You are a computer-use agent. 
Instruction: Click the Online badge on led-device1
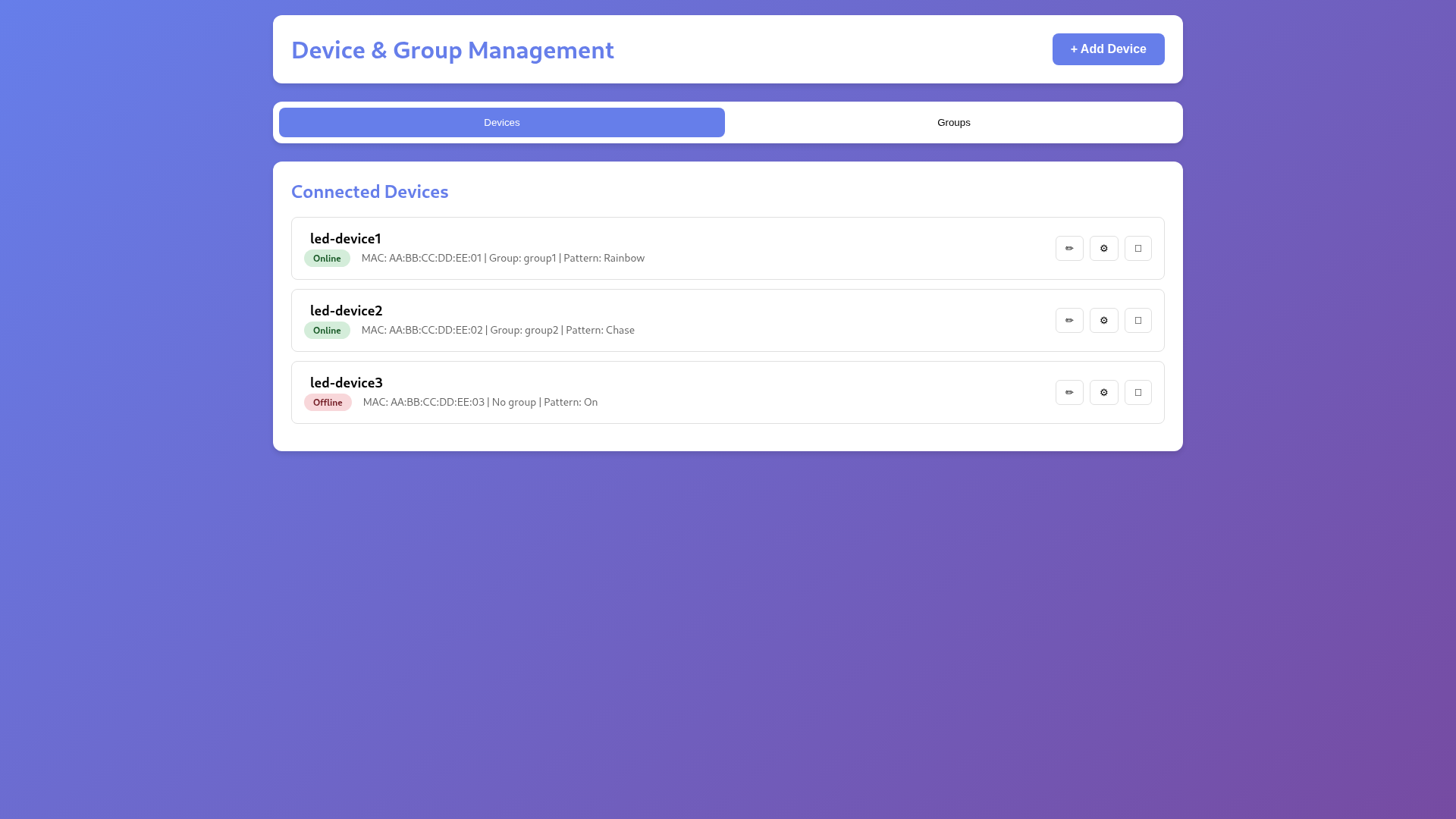[x=327, y=258]
